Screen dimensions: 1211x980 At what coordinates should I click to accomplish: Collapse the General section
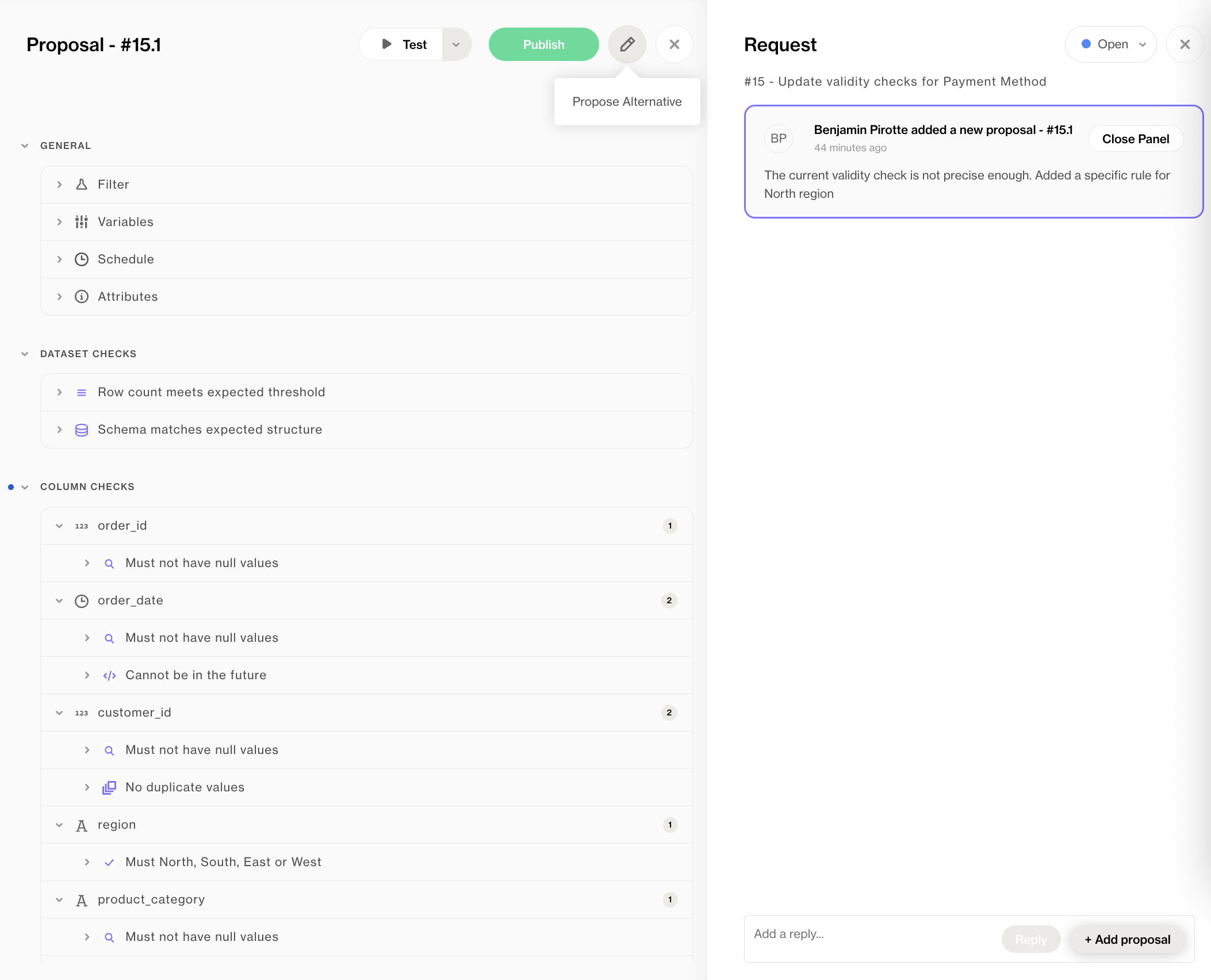point(25,146)
